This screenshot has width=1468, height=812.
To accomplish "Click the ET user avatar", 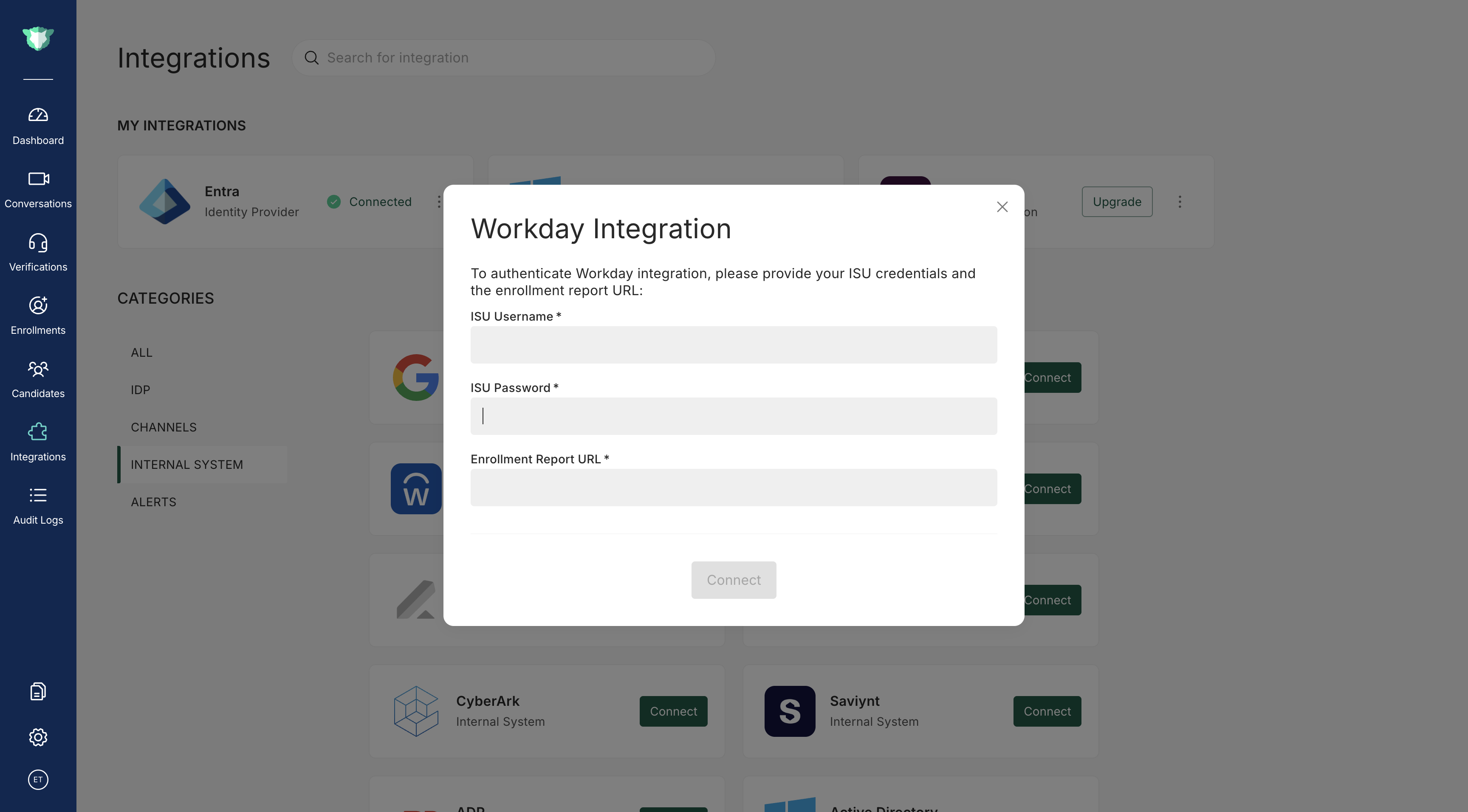I will coord(38,779).
